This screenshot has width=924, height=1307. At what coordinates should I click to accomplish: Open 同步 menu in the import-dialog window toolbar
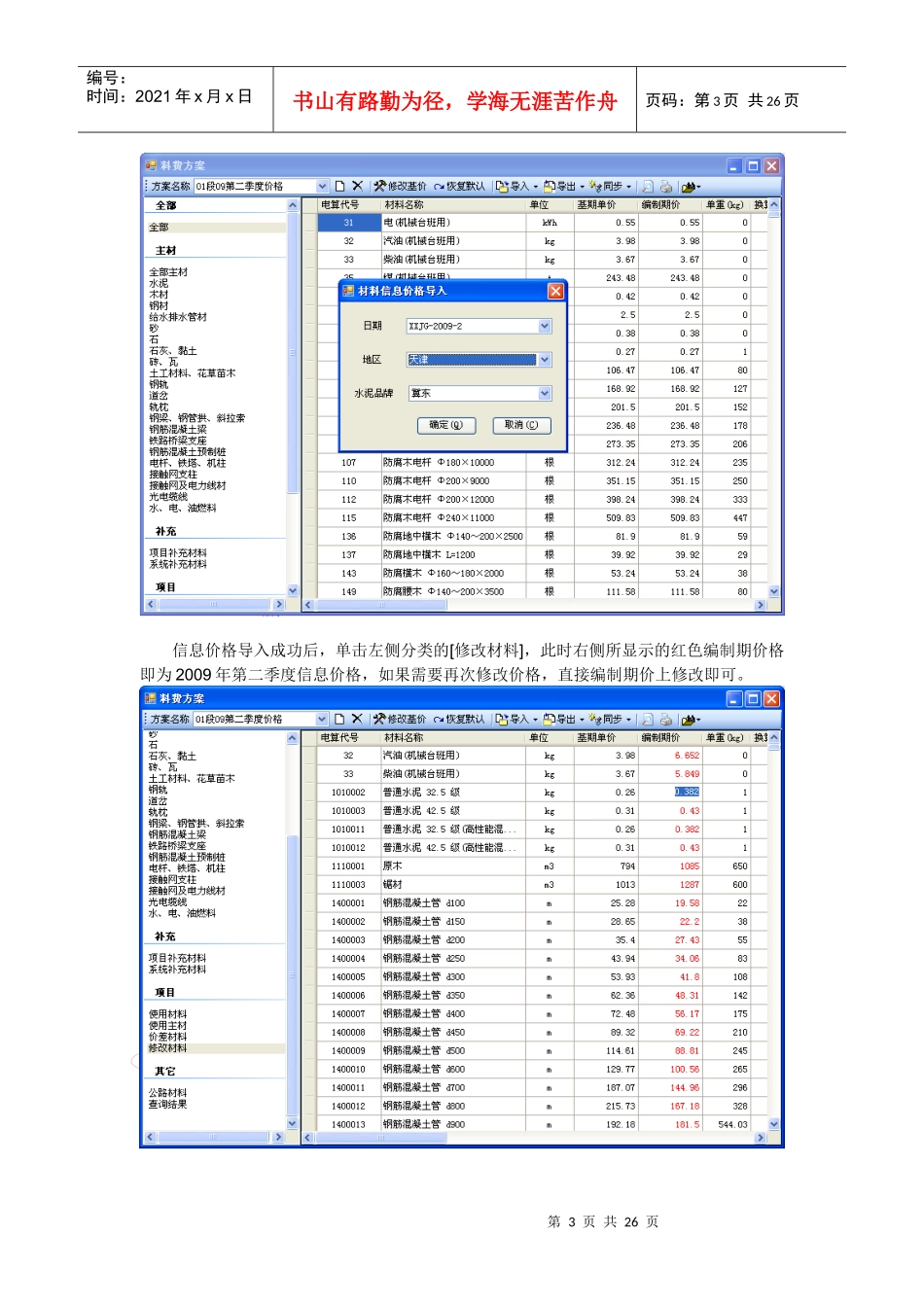click(x=610, y=186)
